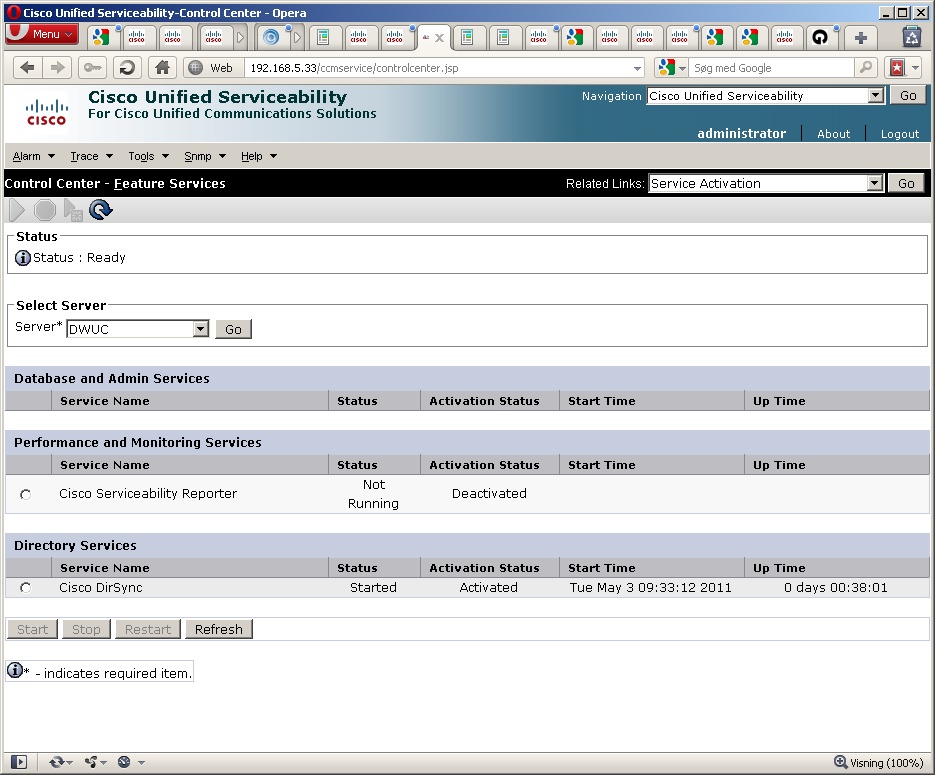Screen dimensions: 935x775
Task: Click the Stop service icon in the toolbar
Action: pos(45,210)
